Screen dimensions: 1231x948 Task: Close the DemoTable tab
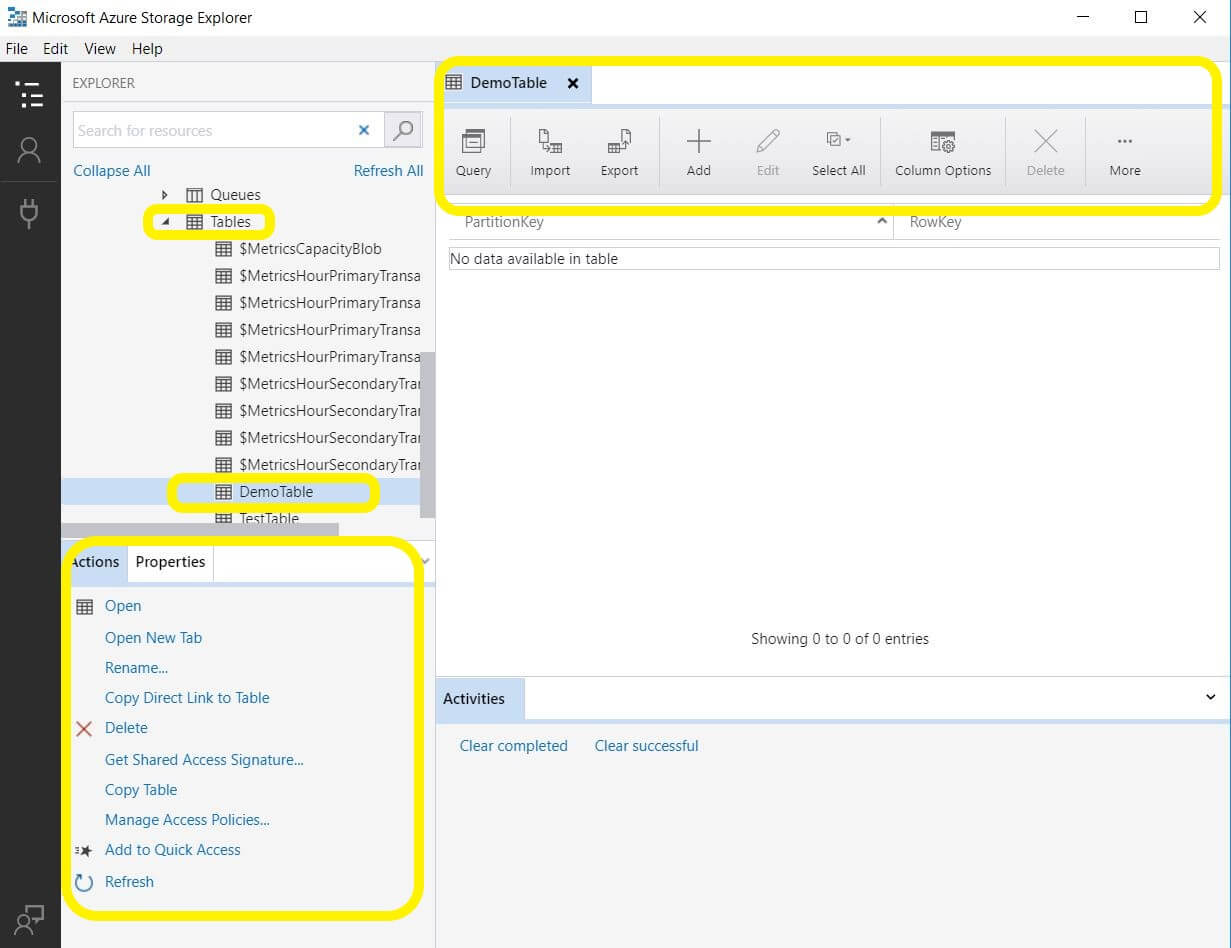[573, 83]
